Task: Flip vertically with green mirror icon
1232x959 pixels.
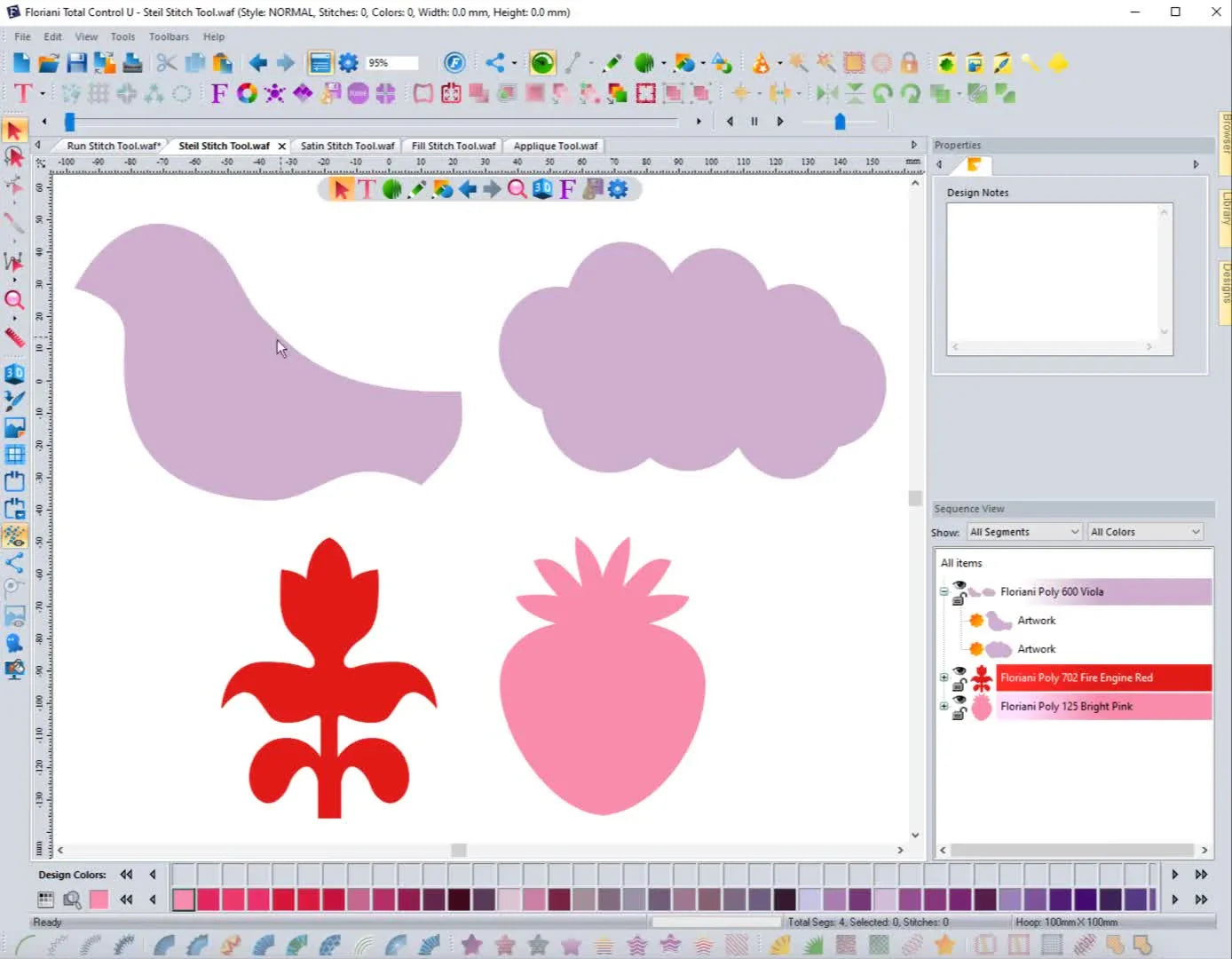Action: pyautogui.click(x=855, y=93)
